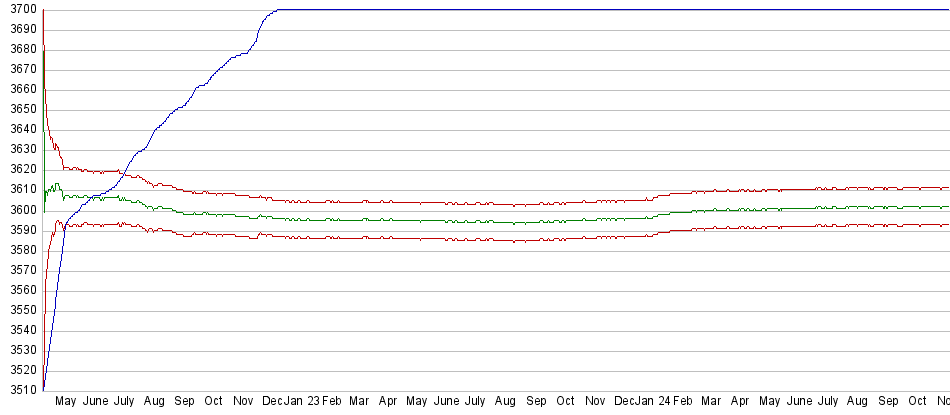Select the green middle line near 3600
The height and width of the screenshot is (415, 950).
click(450, 220)
